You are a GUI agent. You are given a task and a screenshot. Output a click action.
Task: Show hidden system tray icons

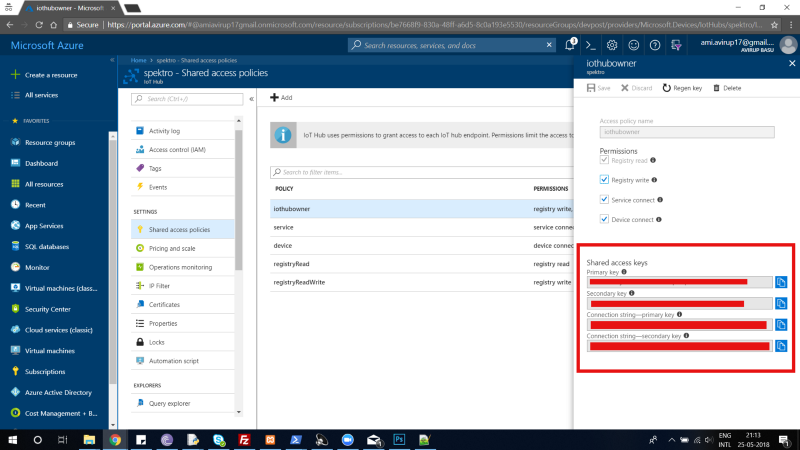[x=671, y=440]
